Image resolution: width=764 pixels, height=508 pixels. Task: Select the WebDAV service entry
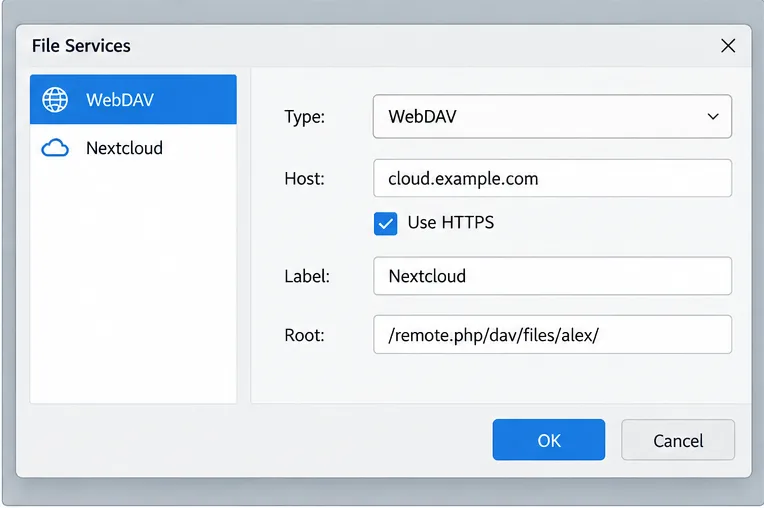pos(133,99)
